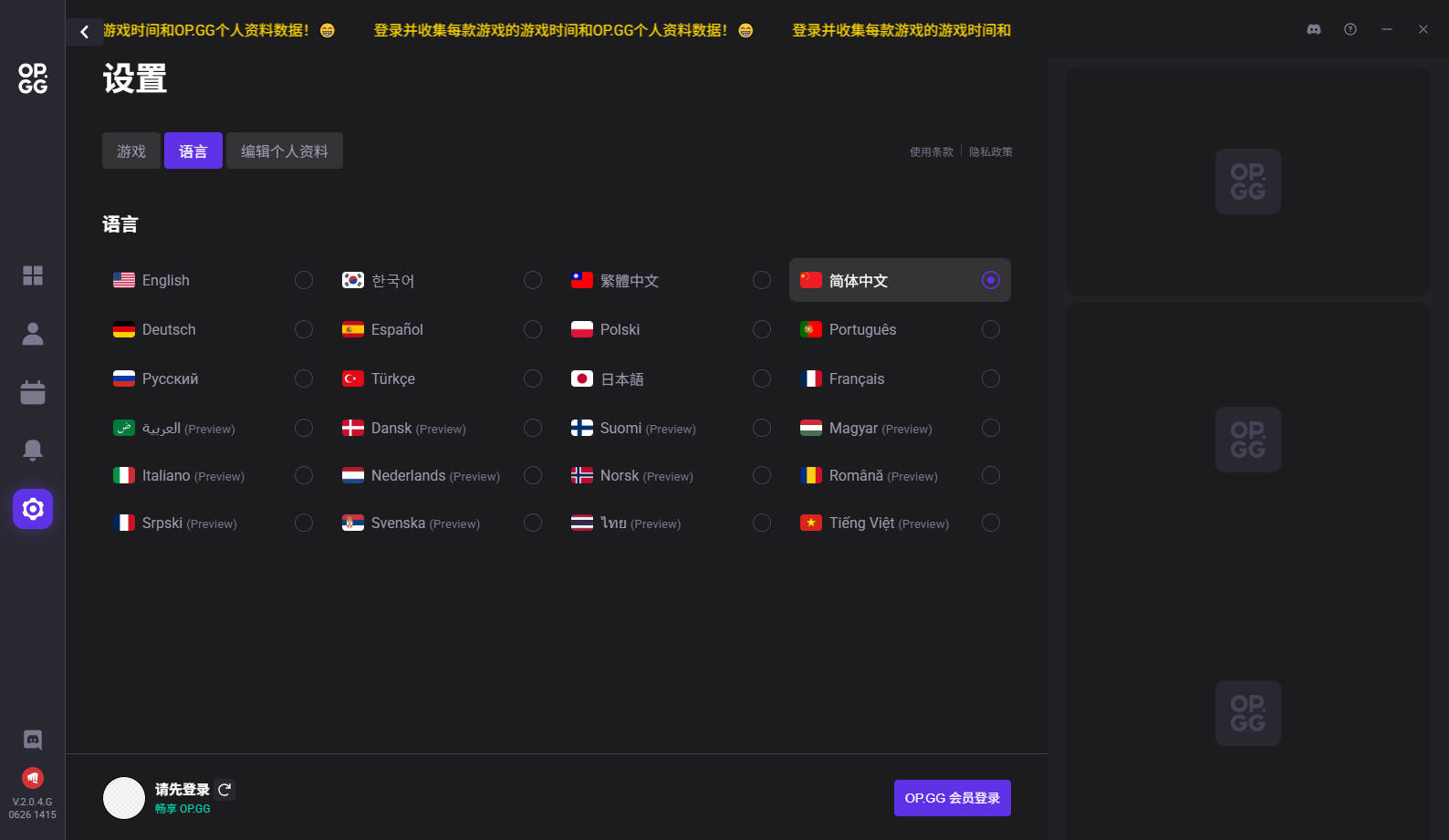Select the Français radio button
This screenshot has width=1449, height=840.
click(x=991, y=379)
